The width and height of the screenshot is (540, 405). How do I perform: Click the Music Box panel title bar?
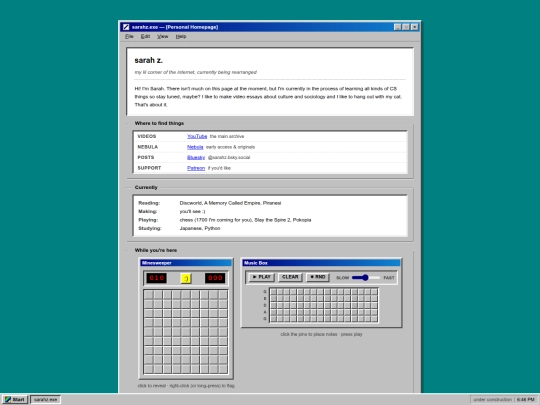point(321,263)
